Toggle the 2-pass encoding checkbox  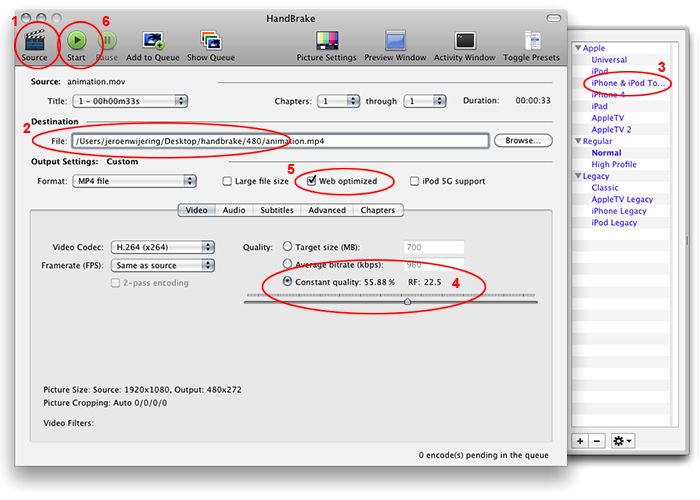tap(115, 283)
